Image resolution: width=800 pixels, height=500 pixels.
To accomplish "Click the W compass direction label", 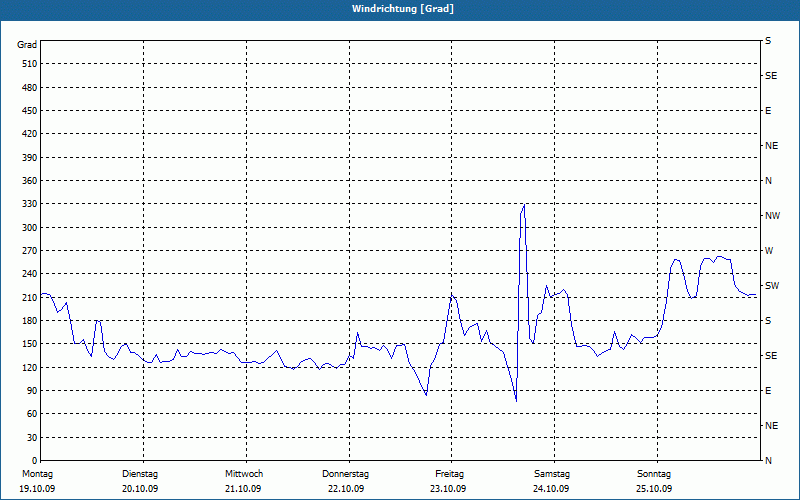I will (768, 251).
